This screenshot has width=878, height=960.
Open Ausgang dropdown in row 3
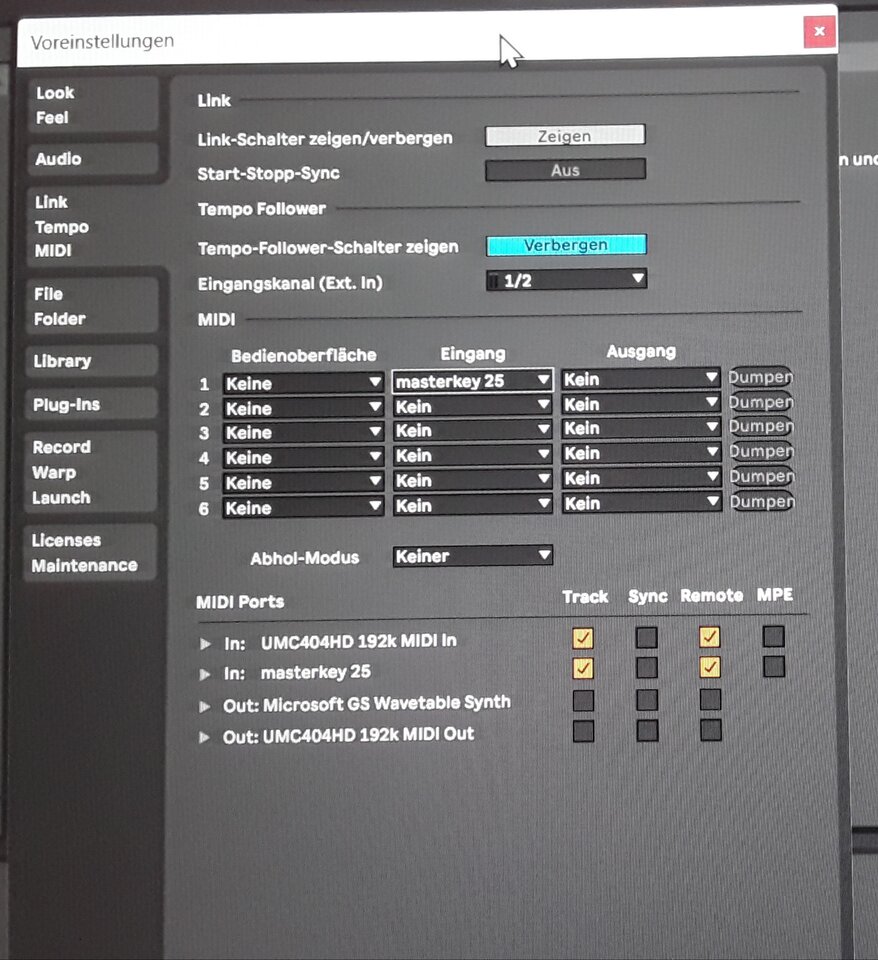point(641,428)
